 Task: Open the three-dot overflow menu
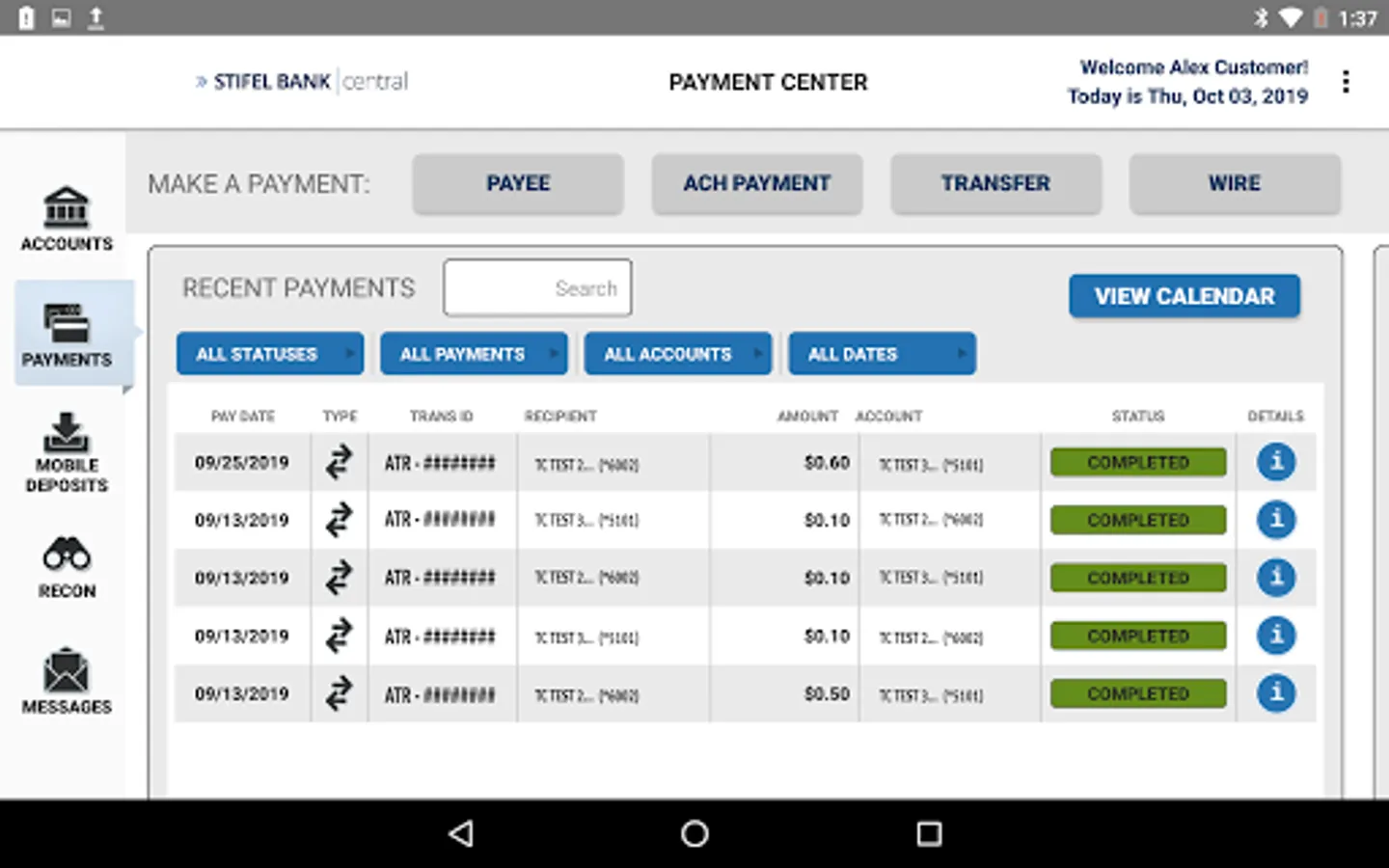click(1346, 82)
